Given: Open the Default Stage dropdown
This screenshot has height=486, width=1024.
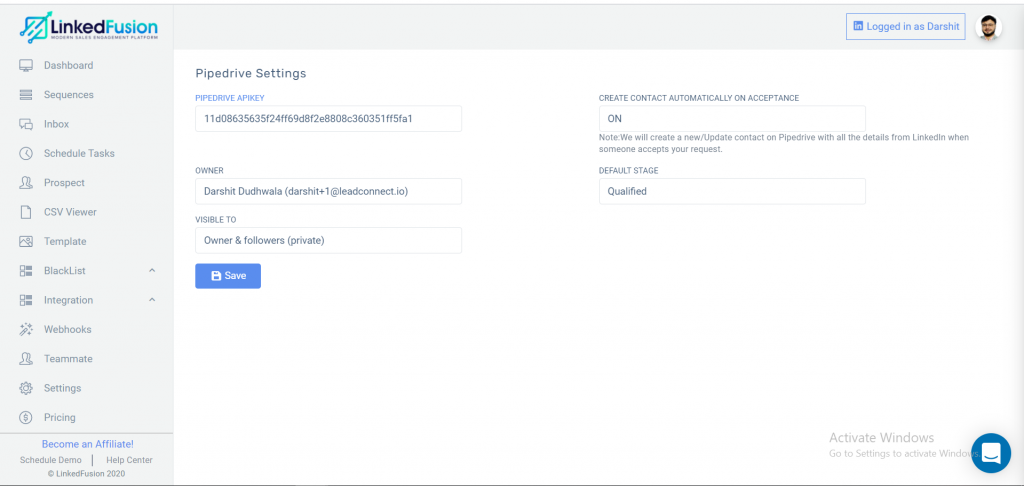Looking at the screenshot, I should [x=732, y=191].
